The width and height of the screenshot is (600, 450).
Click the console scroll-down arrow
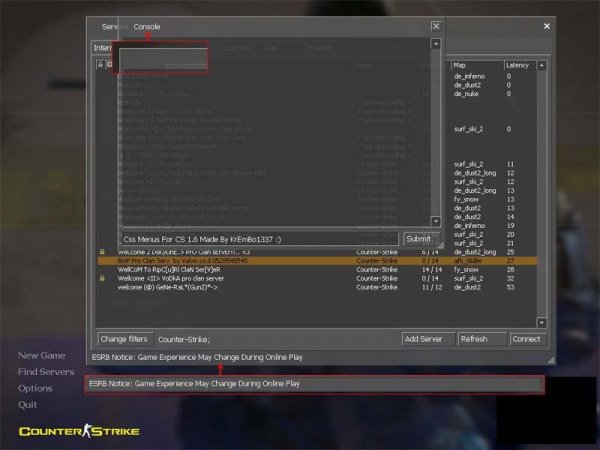[435, 221]
